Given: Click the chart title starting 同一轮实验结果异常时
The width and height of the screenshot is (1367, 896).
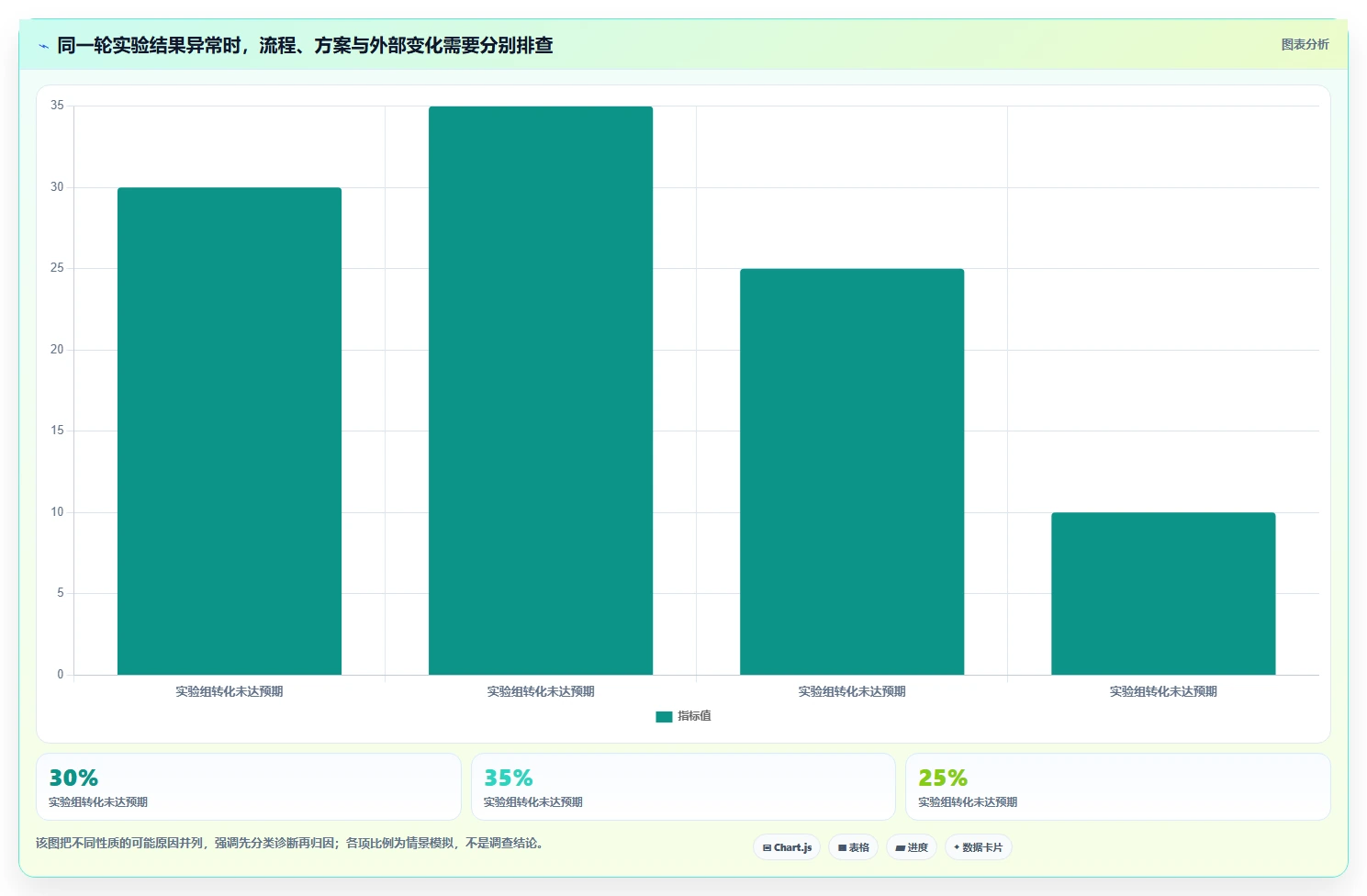Looking at the screenshot, I should (305, 45).
